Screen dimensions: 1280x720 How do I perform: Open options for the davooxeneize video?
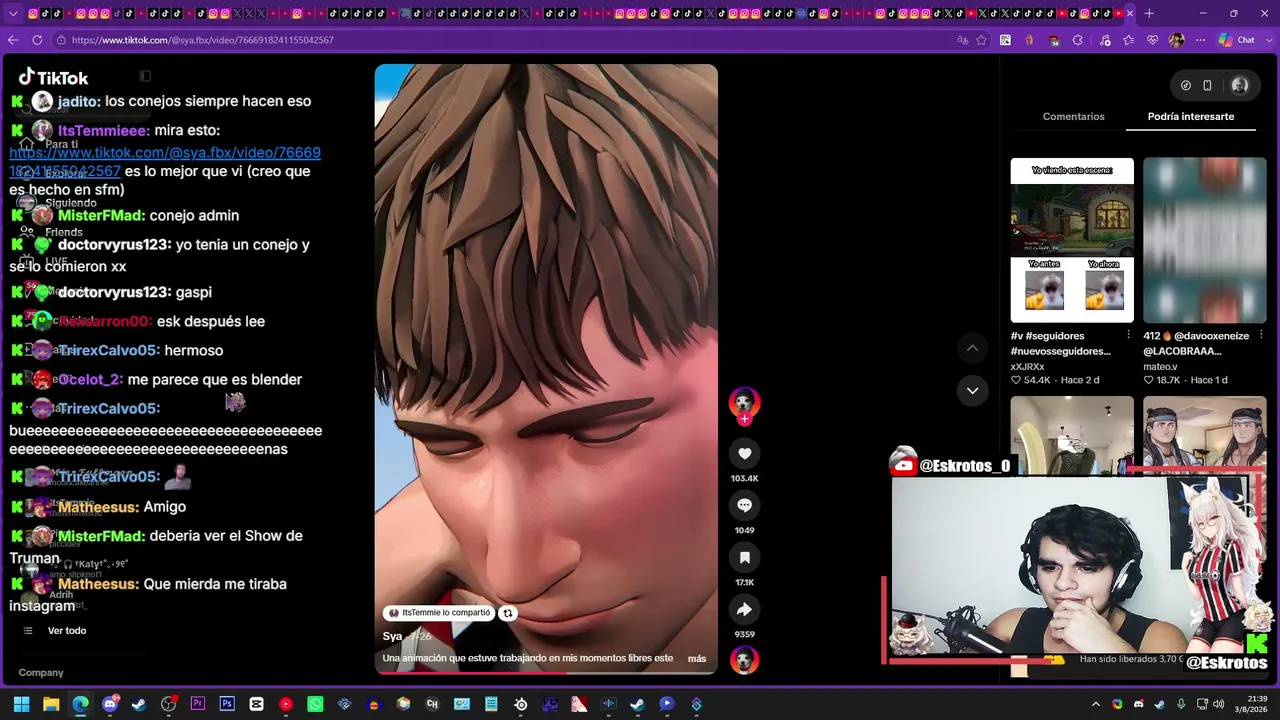(x=1260, y=336)
